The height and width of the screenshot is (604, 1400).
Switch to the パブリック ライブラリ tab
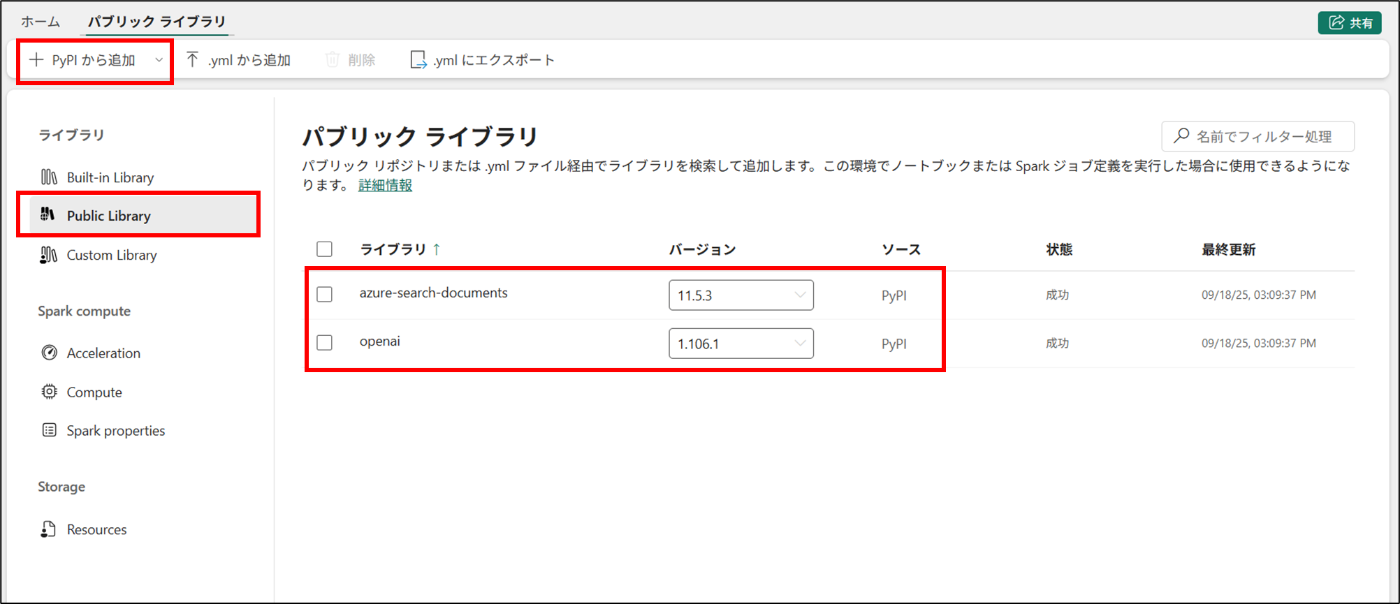[157, 21]
